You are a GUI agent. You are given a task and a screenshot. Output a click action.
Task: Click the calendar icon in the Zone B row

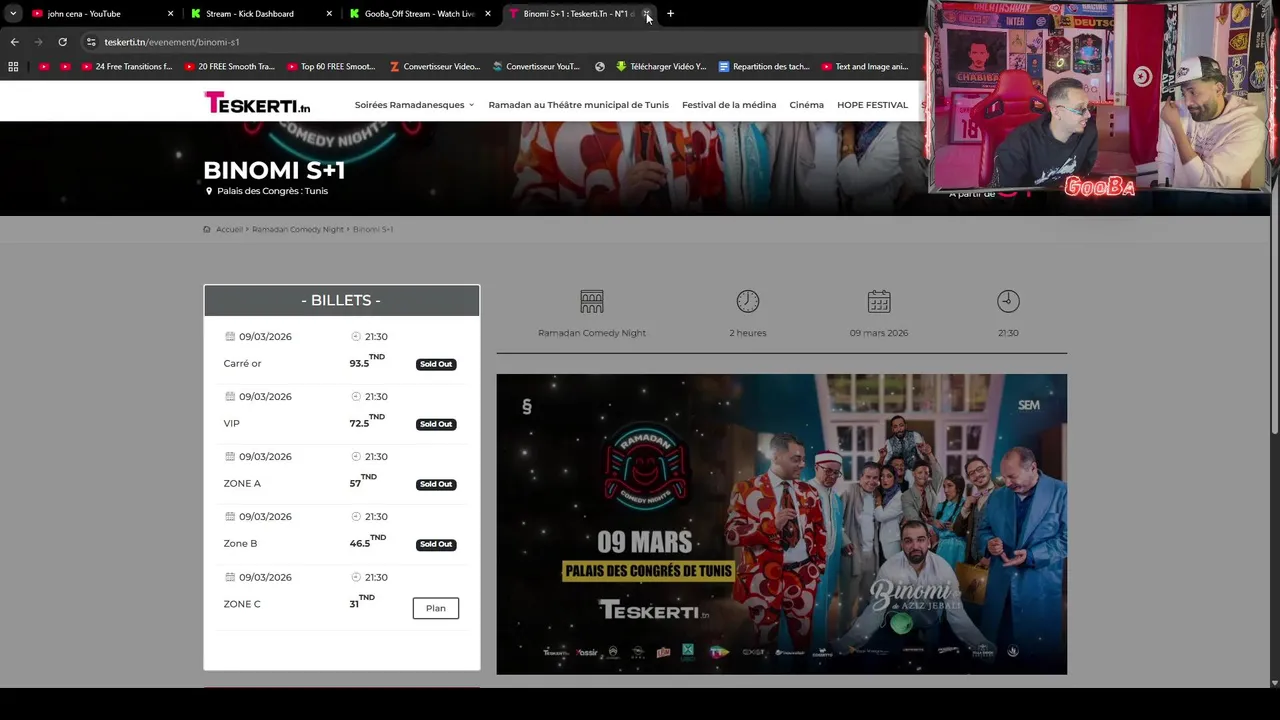coord(230,516)
